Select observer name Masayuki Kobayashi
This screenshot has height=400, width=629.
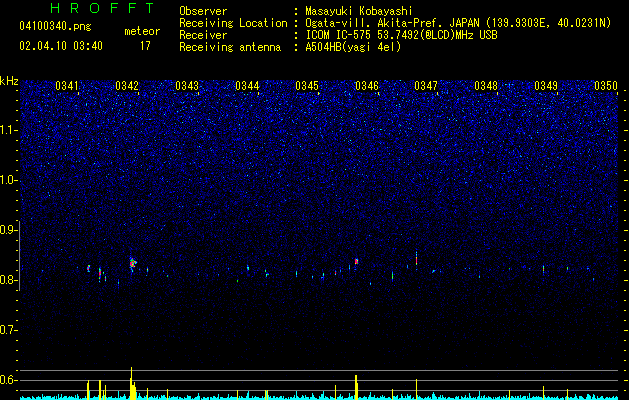pos(359,11)
